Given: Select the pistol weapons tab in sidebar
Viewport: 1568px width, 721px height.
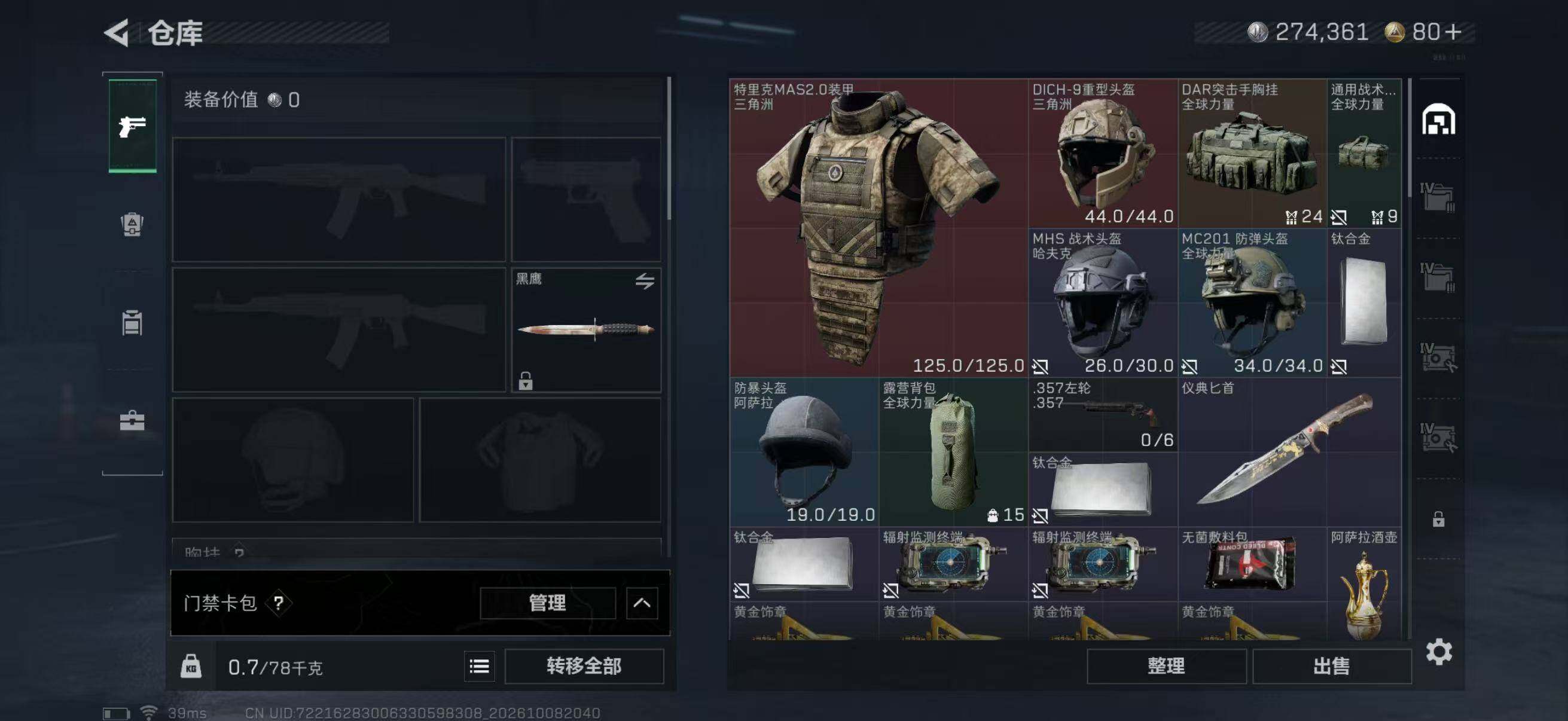Looking at the screenshot, I should pyautogui.click(x=133, y=126).
